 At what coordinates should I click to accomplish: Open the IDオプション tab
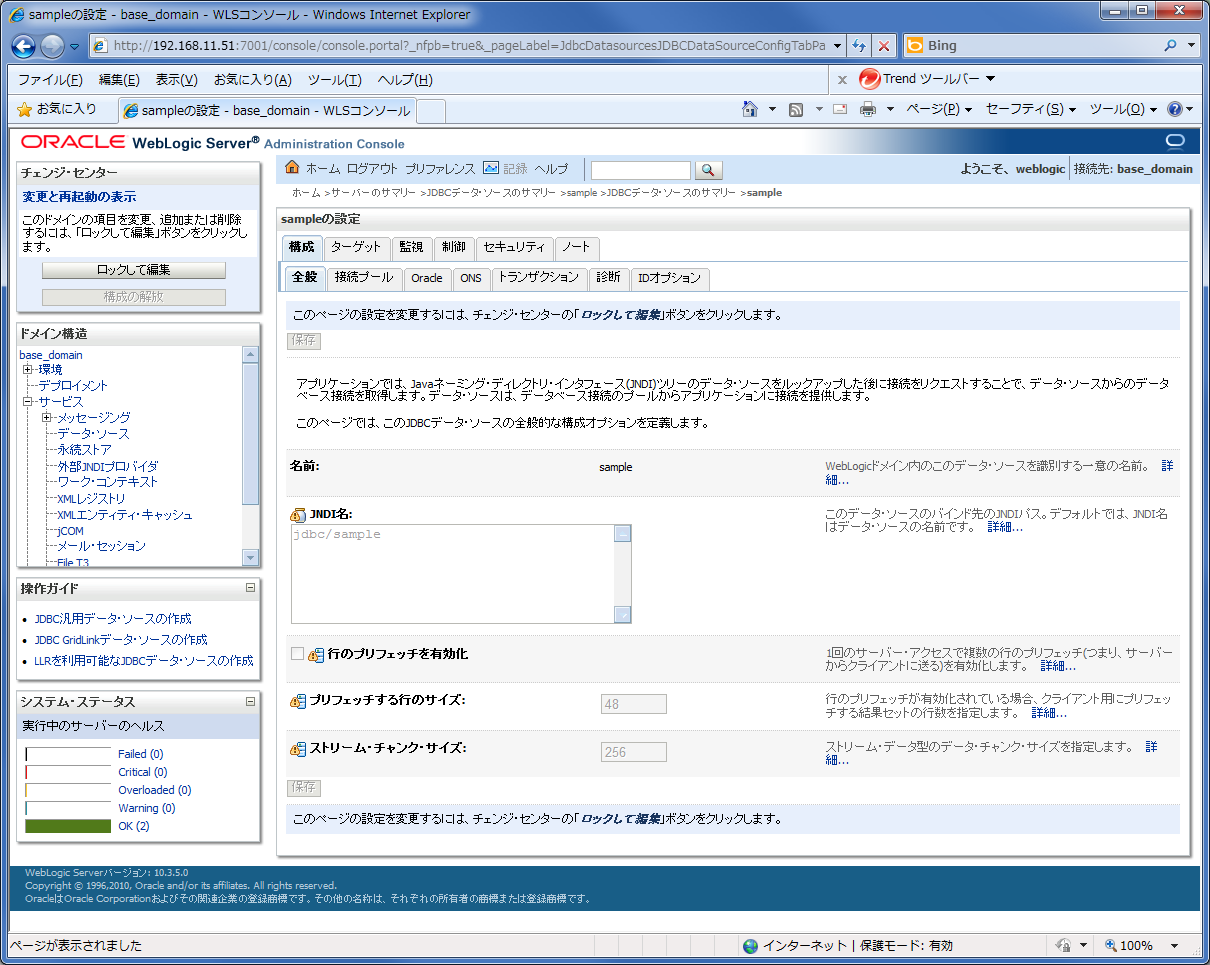(x=670, y=278)
